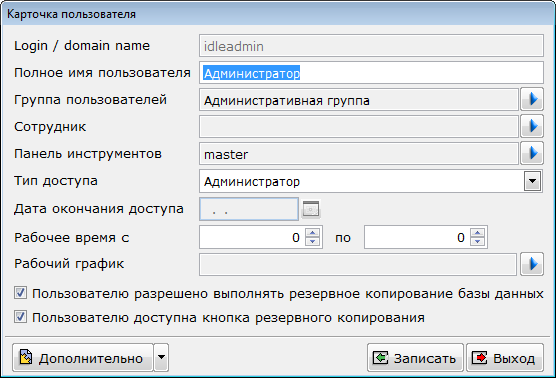
Task: Toggle backup button availability checkbox
Action: [x=20, y=317]
